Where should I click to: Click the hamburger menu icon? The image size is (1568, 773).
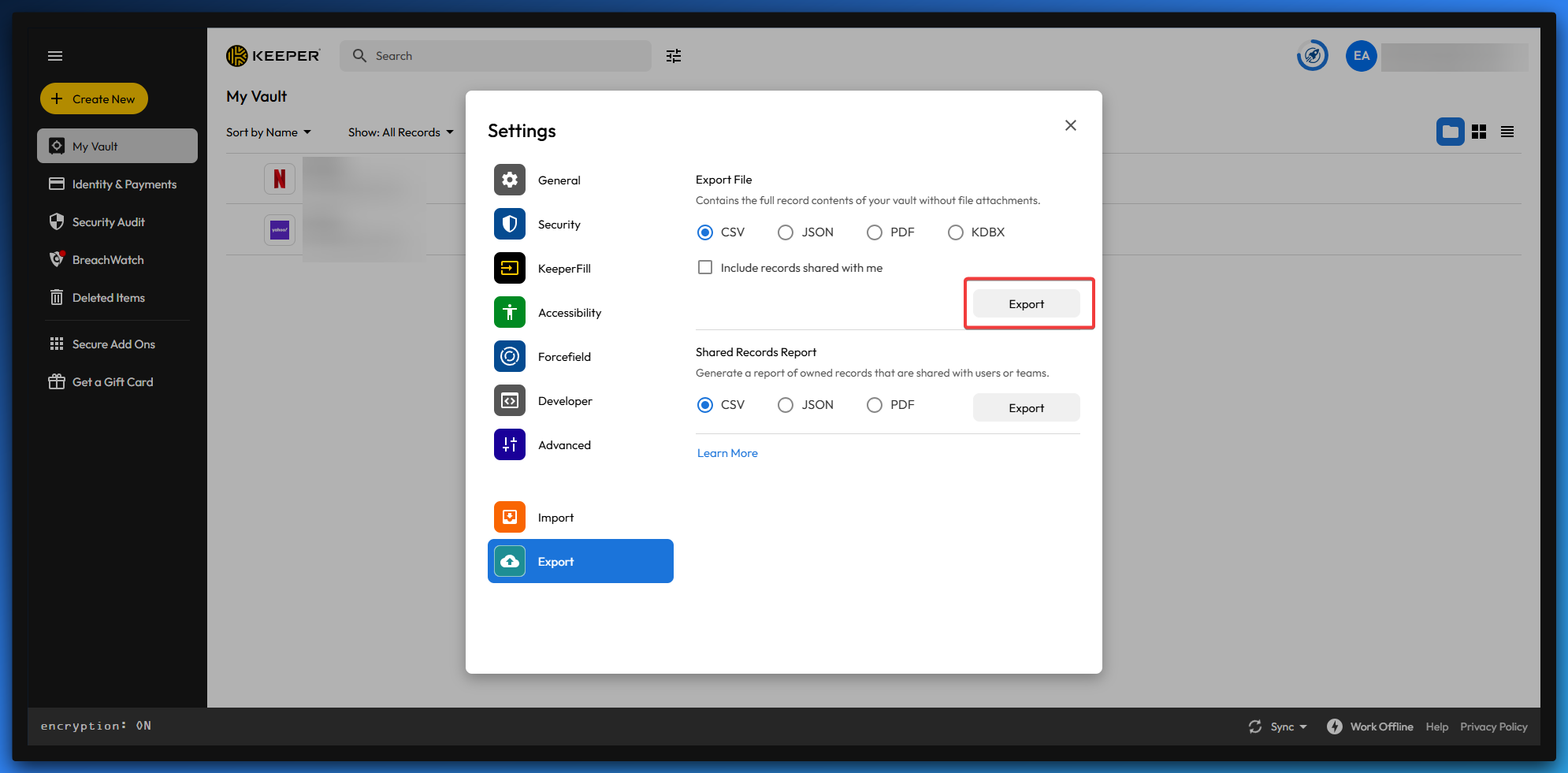coord(55,56)
